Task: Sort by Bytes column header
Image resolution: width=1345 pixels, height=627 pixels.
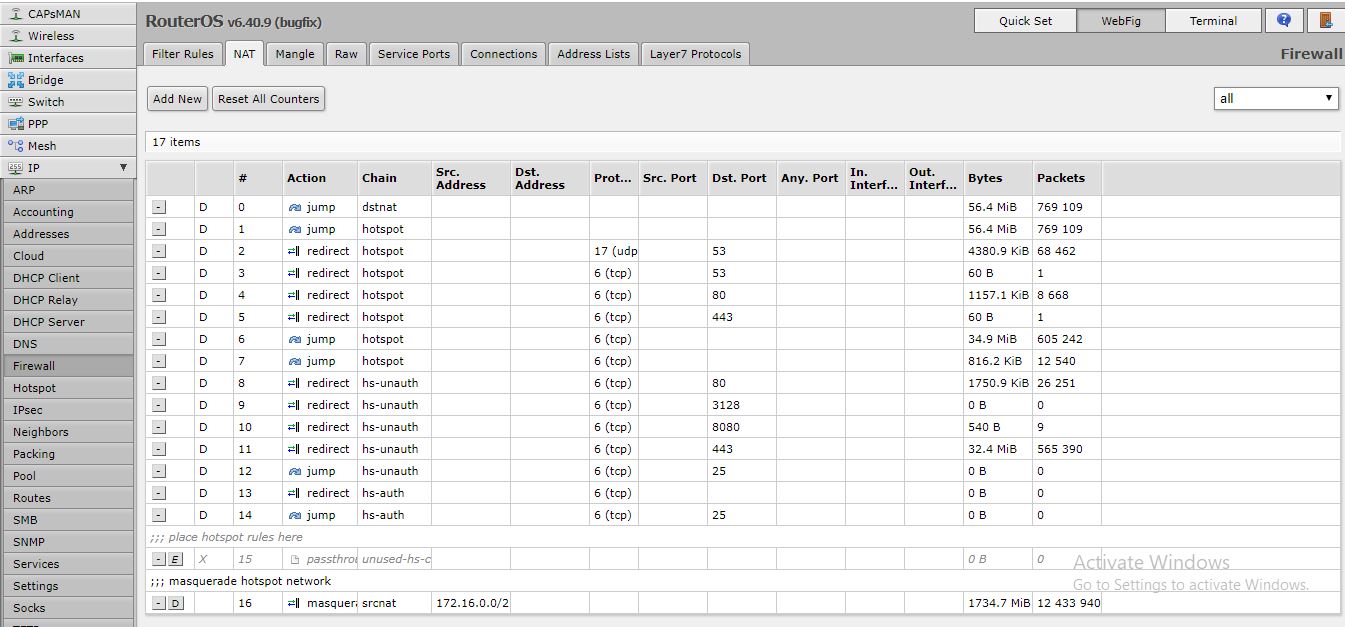Action: pos(997,178)
